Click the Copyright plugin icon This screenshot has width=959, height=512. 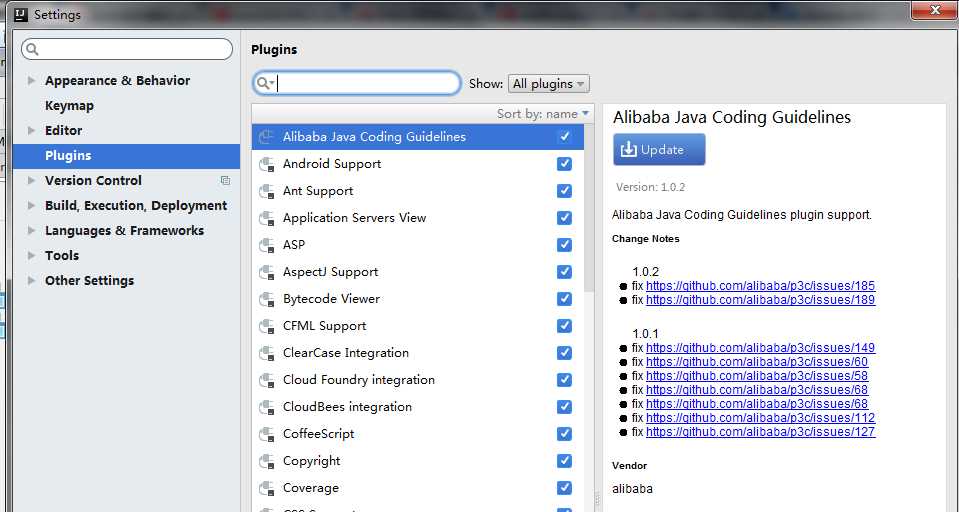(x=266, y=461)
